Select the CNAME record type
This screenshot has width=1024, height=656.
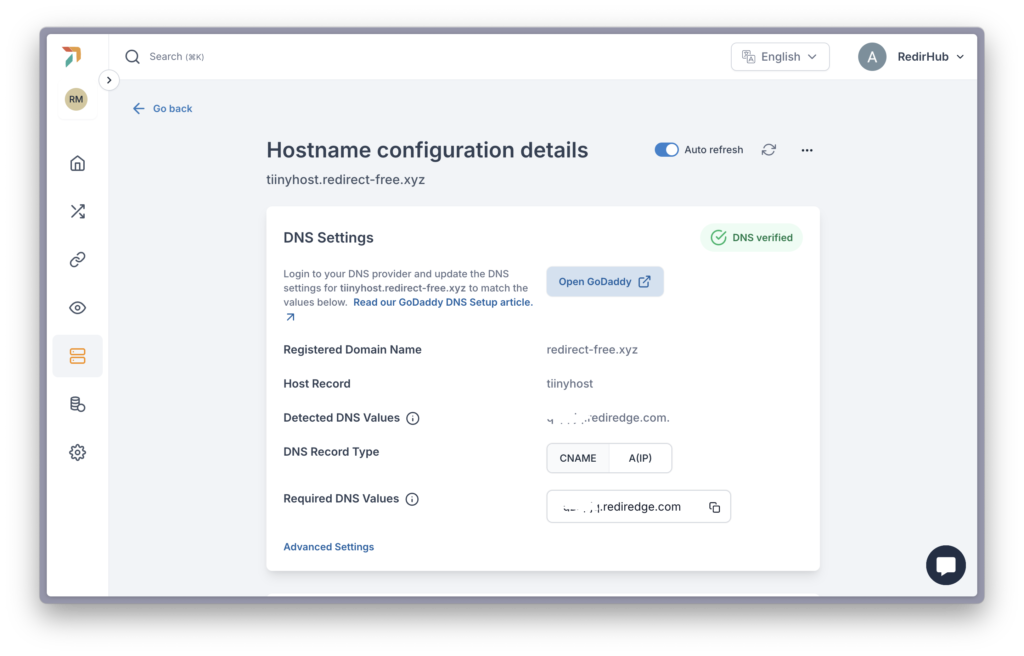(x=578, y=458)
